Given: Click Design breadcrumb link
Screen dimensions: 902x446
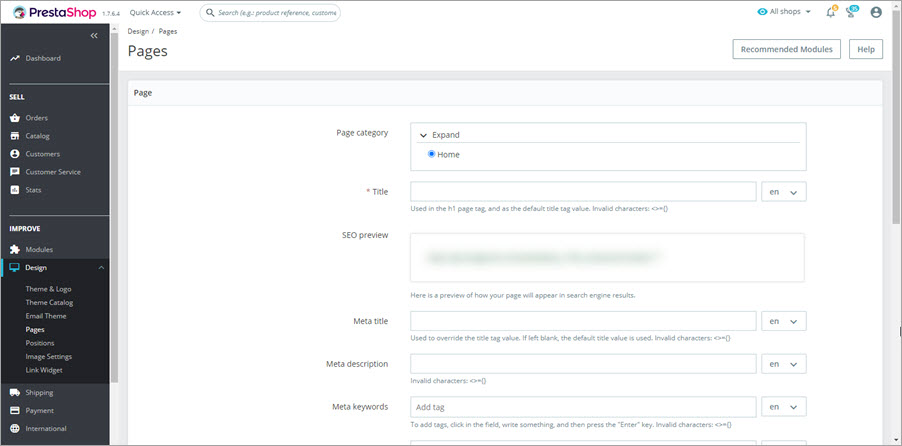Looking at the screenshot, I should pyautogui.click(x=138, y=32).
